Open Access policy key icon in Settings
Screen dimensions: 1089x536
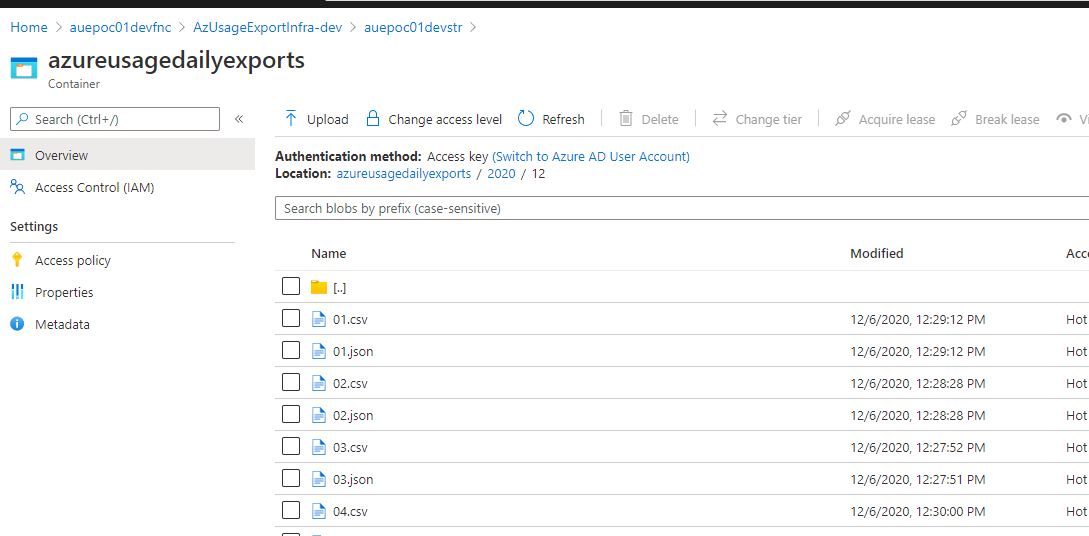[17, 260]
